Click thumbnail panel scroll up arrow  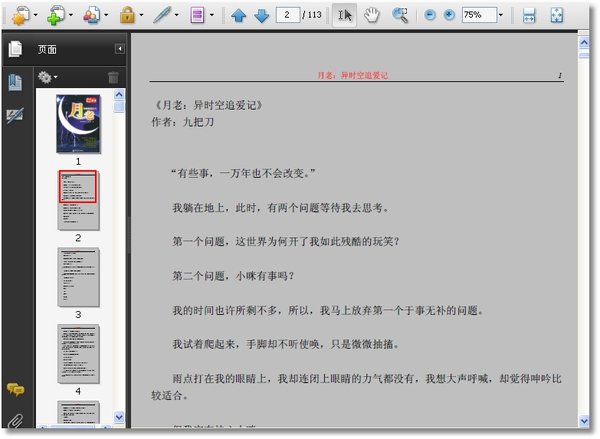tap(119, 94)
